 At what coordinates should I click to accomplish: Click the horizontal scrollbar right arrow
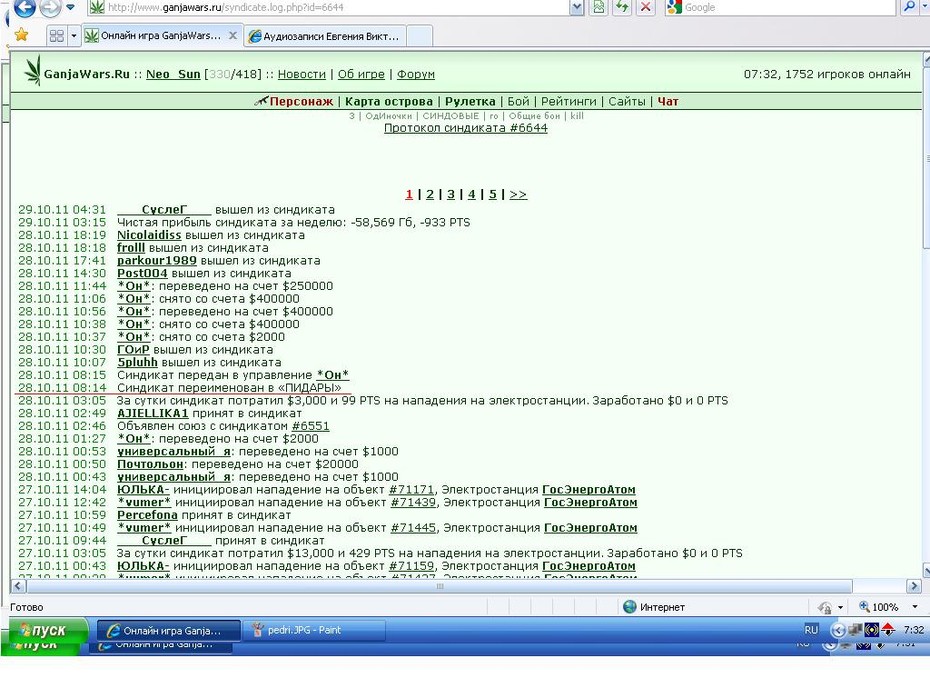(913, 586)
